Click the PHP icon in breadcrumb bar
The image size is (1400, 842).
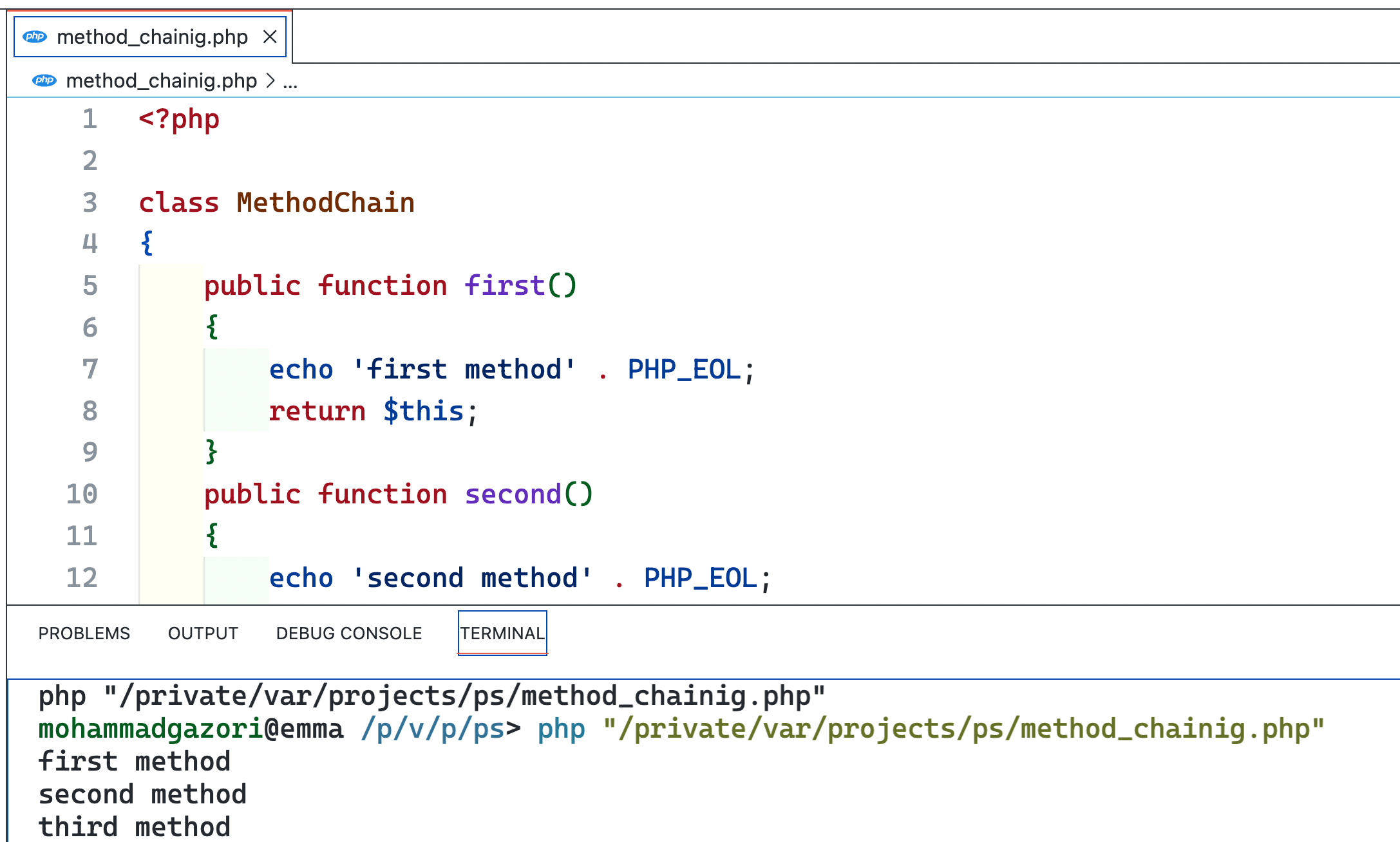44,80
